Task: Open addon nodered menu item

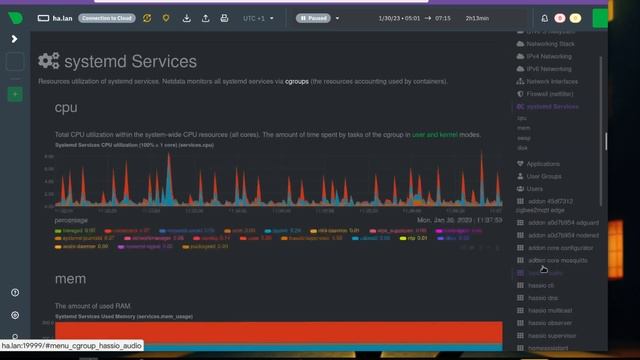Action: (558, 236)
